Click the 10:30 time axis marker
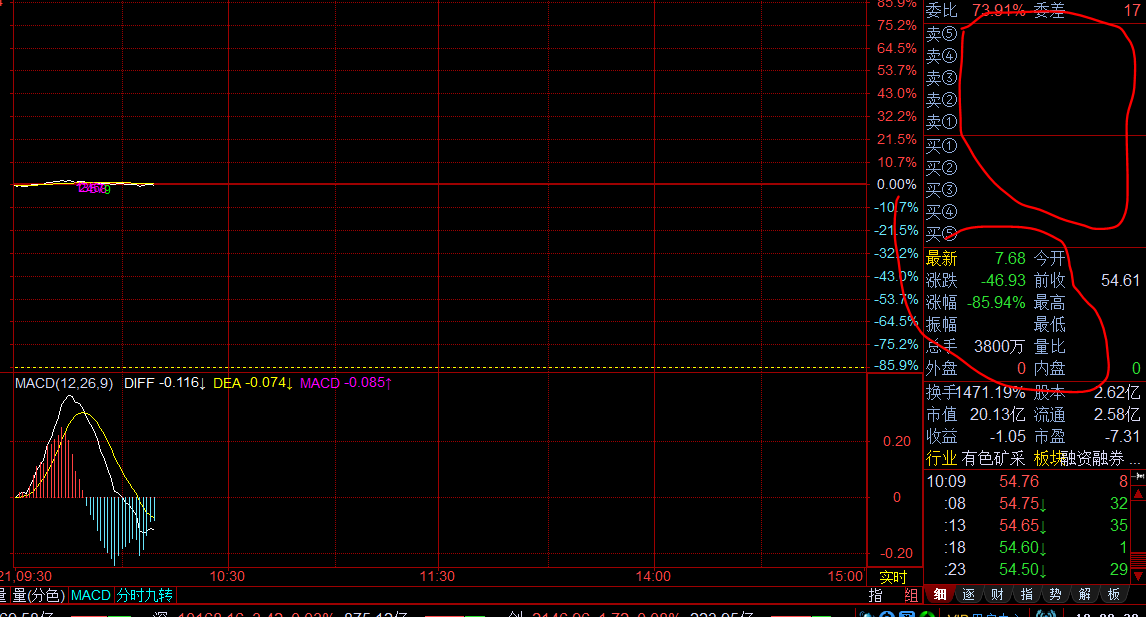The height and width of the screenshot is (617, 1146). tap(227, 577)
